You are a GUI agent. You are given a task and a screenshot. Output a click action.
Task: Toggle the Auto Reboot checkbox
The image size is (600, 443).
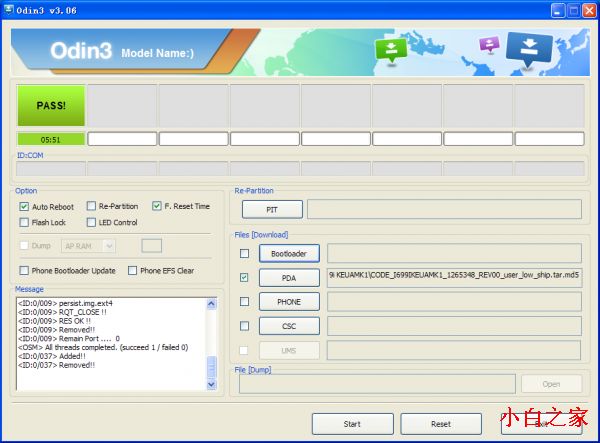24,207
